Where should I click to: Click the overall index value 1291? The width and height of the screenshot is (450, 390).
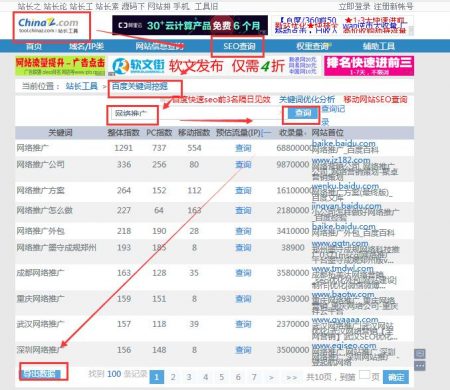click(x=124, y=148)
